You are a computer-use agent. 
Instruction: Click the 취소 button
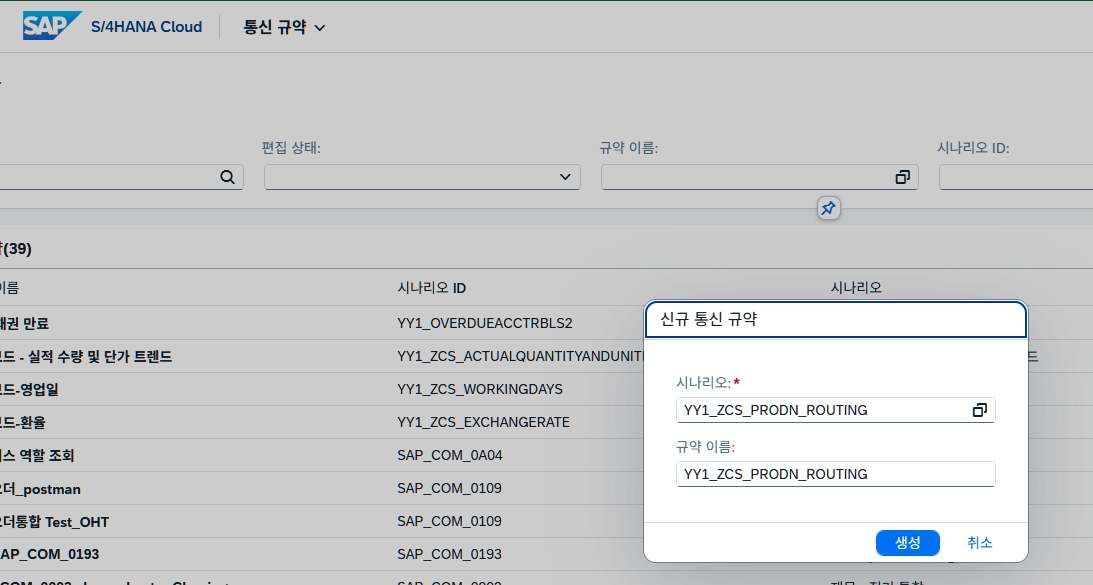(x=979, y=542)
